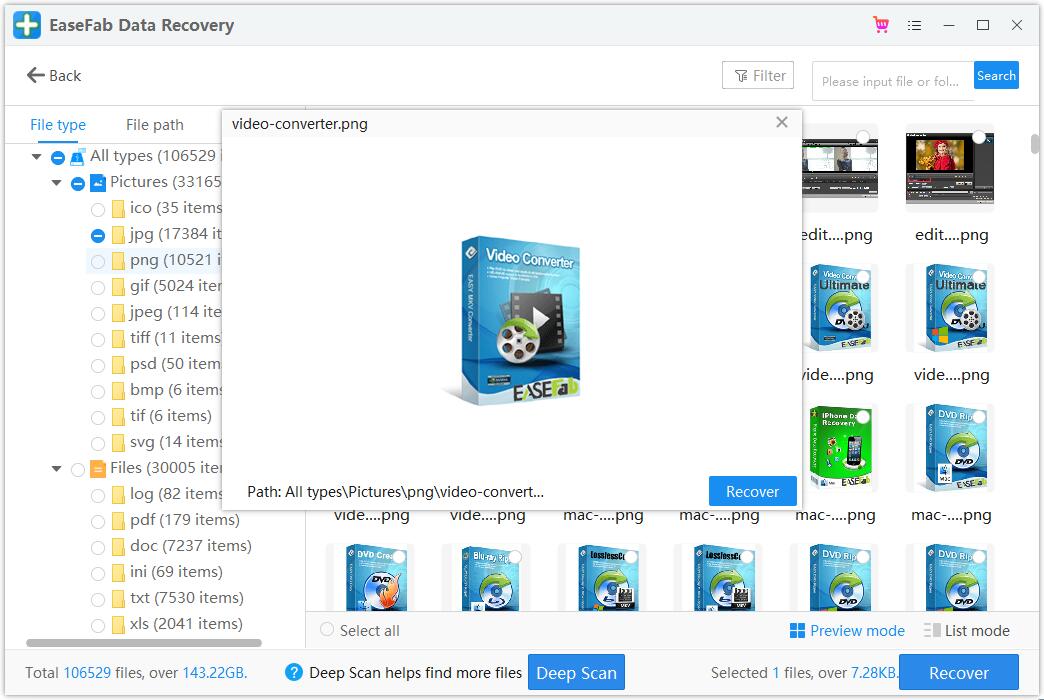Viewport: 1044px width, 700px height.
Task: Click the Search button
Action: coord(996,75)
